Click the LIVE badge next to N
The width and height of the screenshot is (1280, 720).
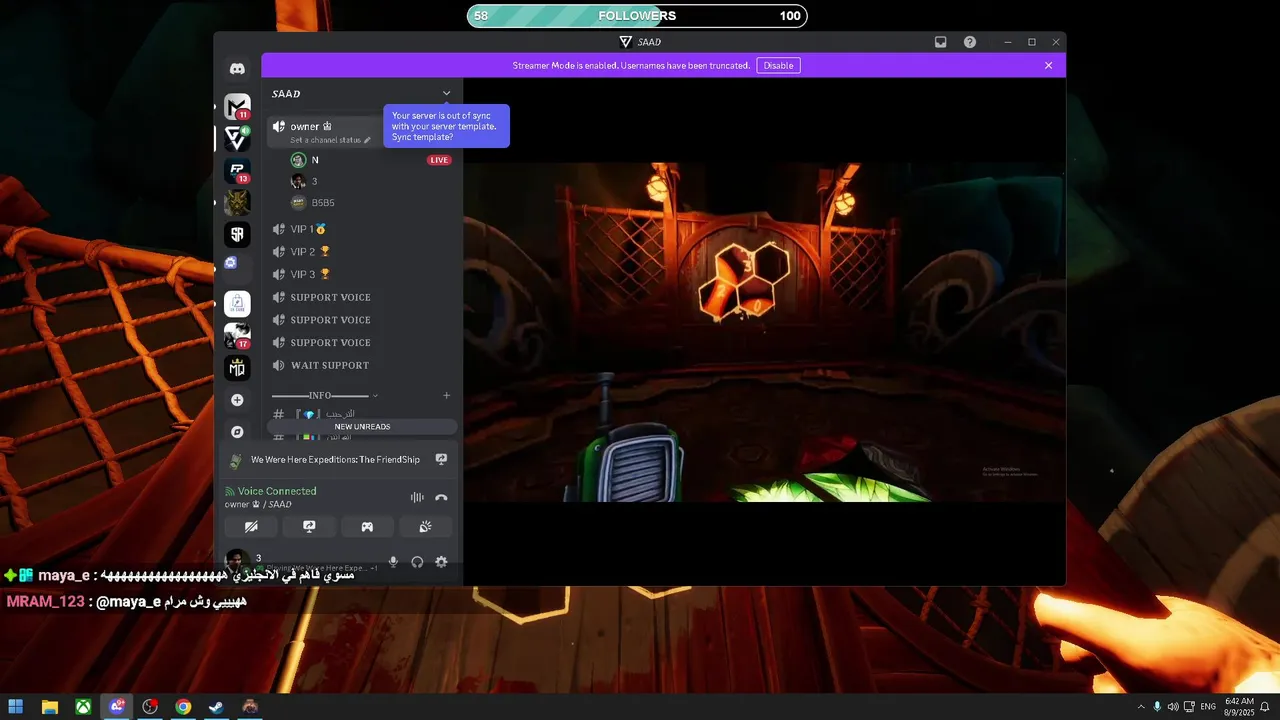click(439, 160)
